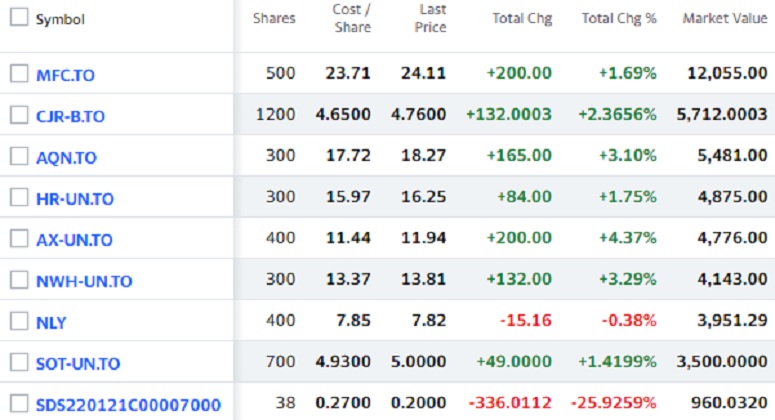Select the -15.16 total change cell
The height and width of the screenshot is (420, 775).
pyautogui.click(x=525, y=320)
